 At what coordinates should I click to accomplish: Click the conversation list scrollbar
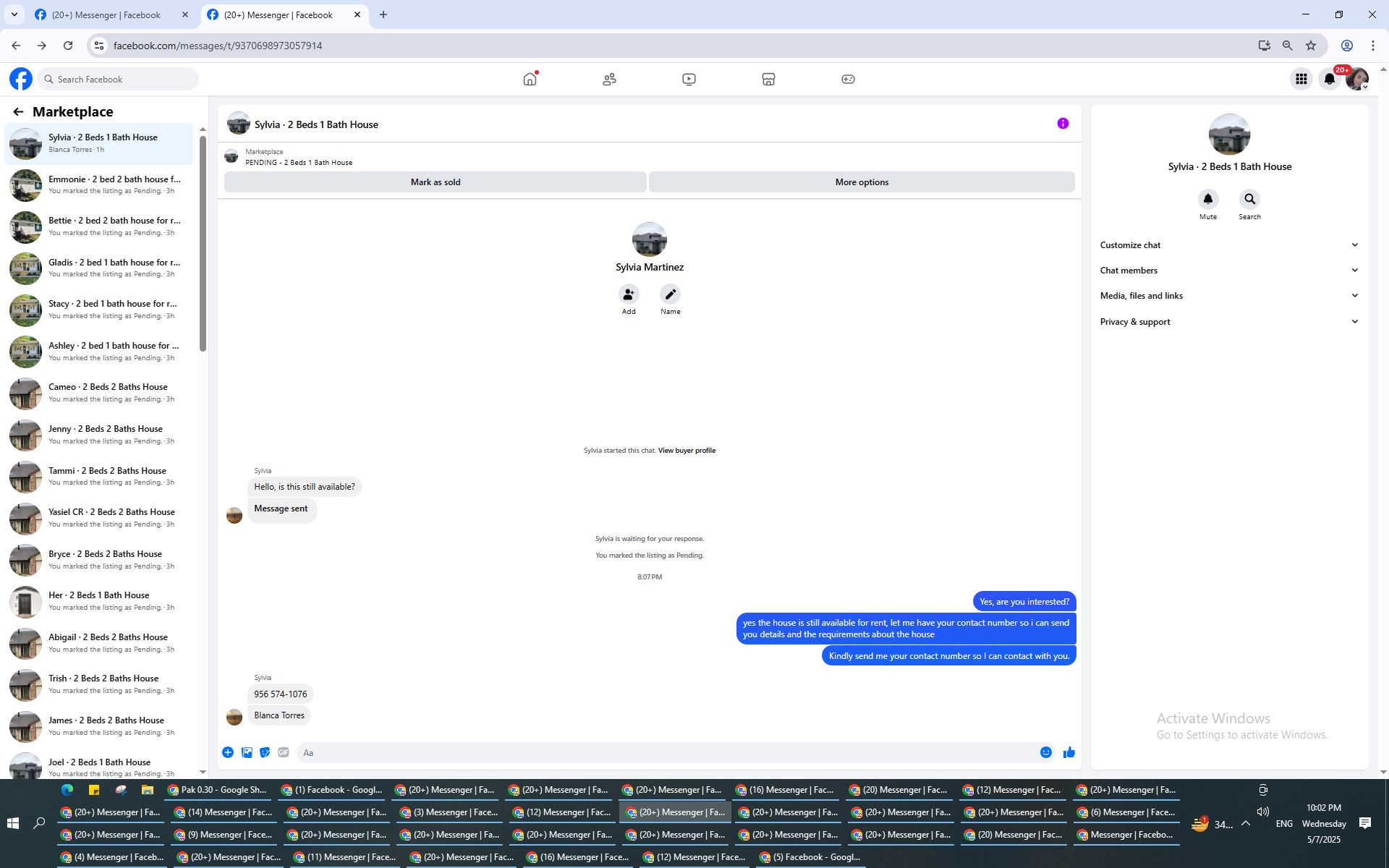point(203,243)
